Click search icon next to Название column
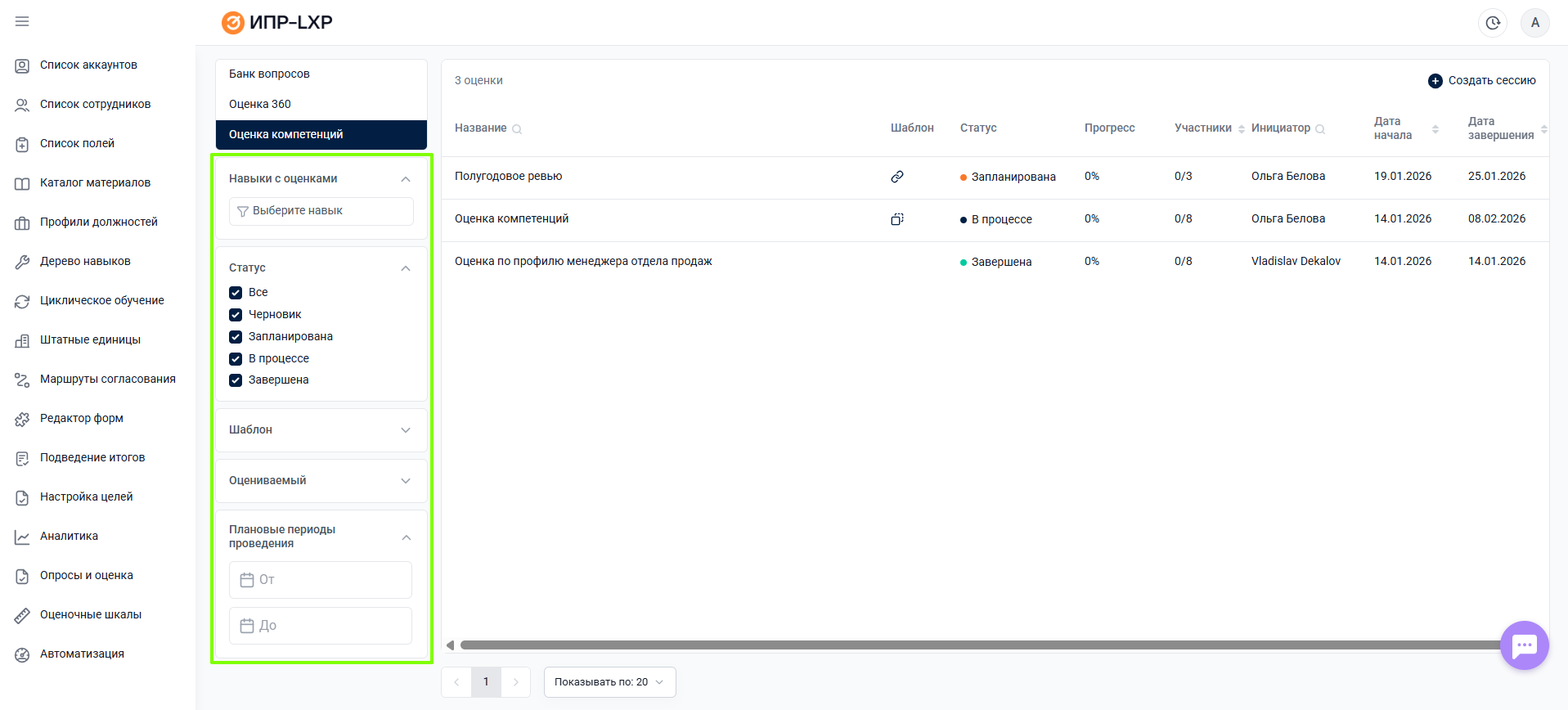The width and height of the screenshot is (1568, 710). click(x=517, y=129)
